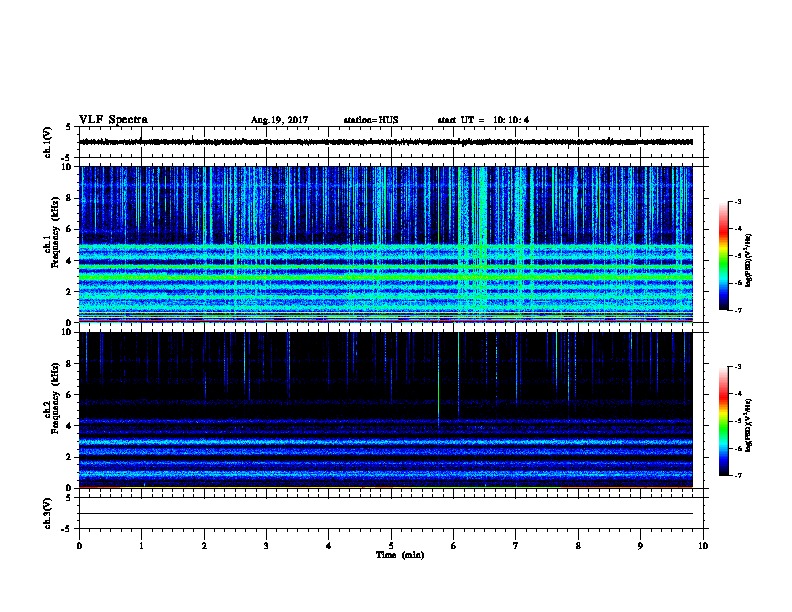Viewport: 792px width, 612px height.
Task: Click the ch.2 frequency tick label "8"
Action: click(x=70, y=364)
